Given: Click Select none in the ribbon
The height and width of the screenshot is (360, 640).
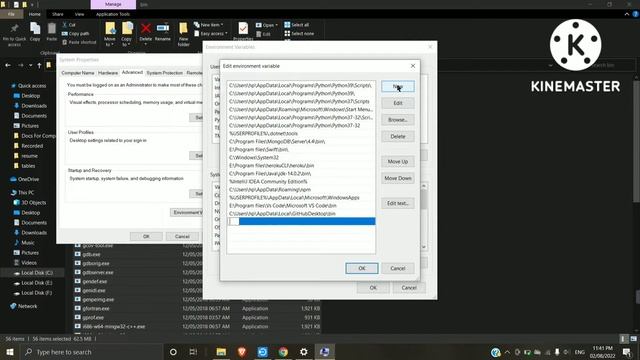Looking at the screenshot, I should (299, 33).
